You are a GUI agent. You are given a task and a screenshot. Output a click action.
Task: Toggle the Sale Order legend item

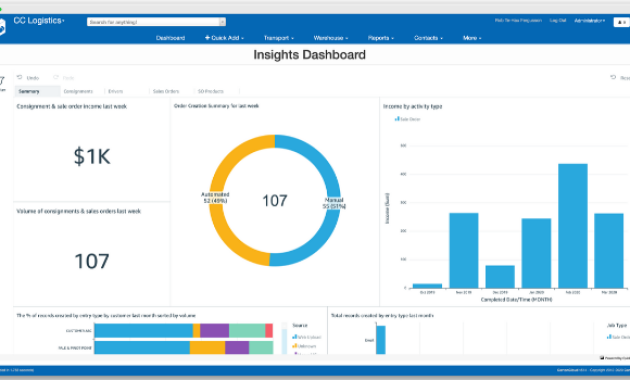pyautogui.click(x=407, y=119)
